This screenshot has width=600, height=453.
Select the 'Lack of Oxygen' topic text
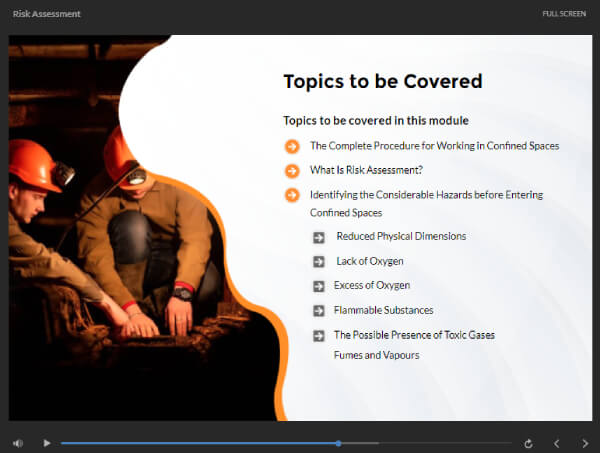[370, 261]
